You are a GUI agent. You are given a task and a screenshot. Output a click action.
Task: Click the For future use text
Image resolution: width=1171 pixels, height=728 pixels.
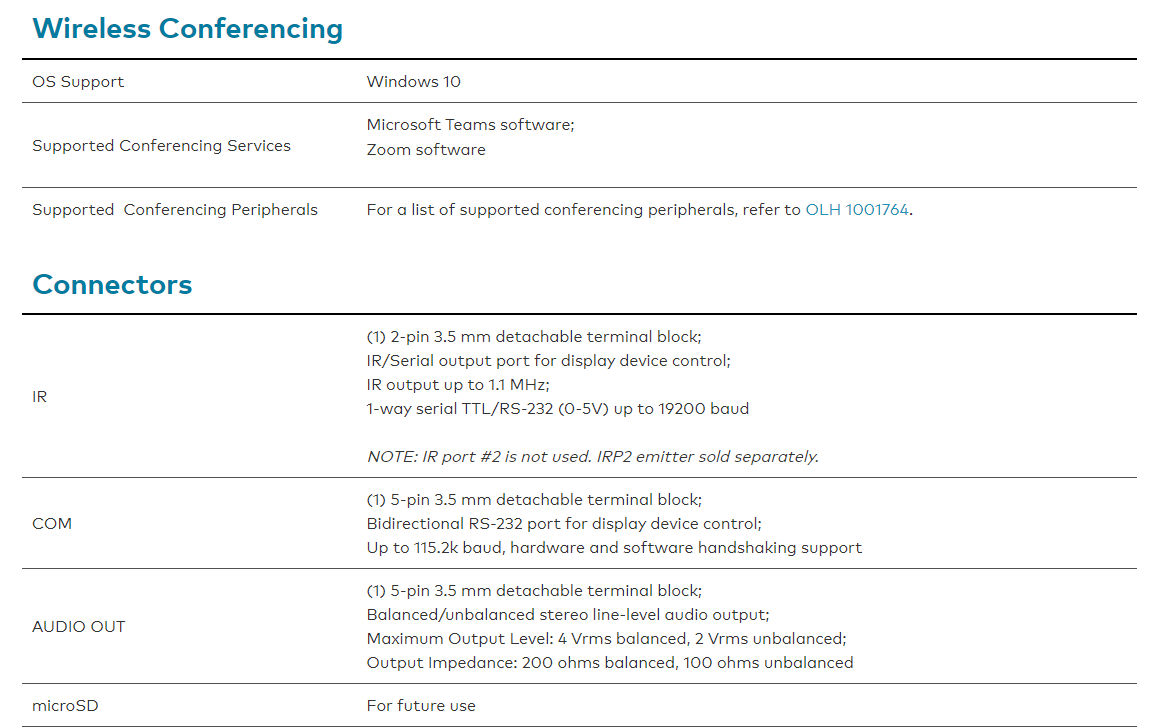[x=421, y=706]
